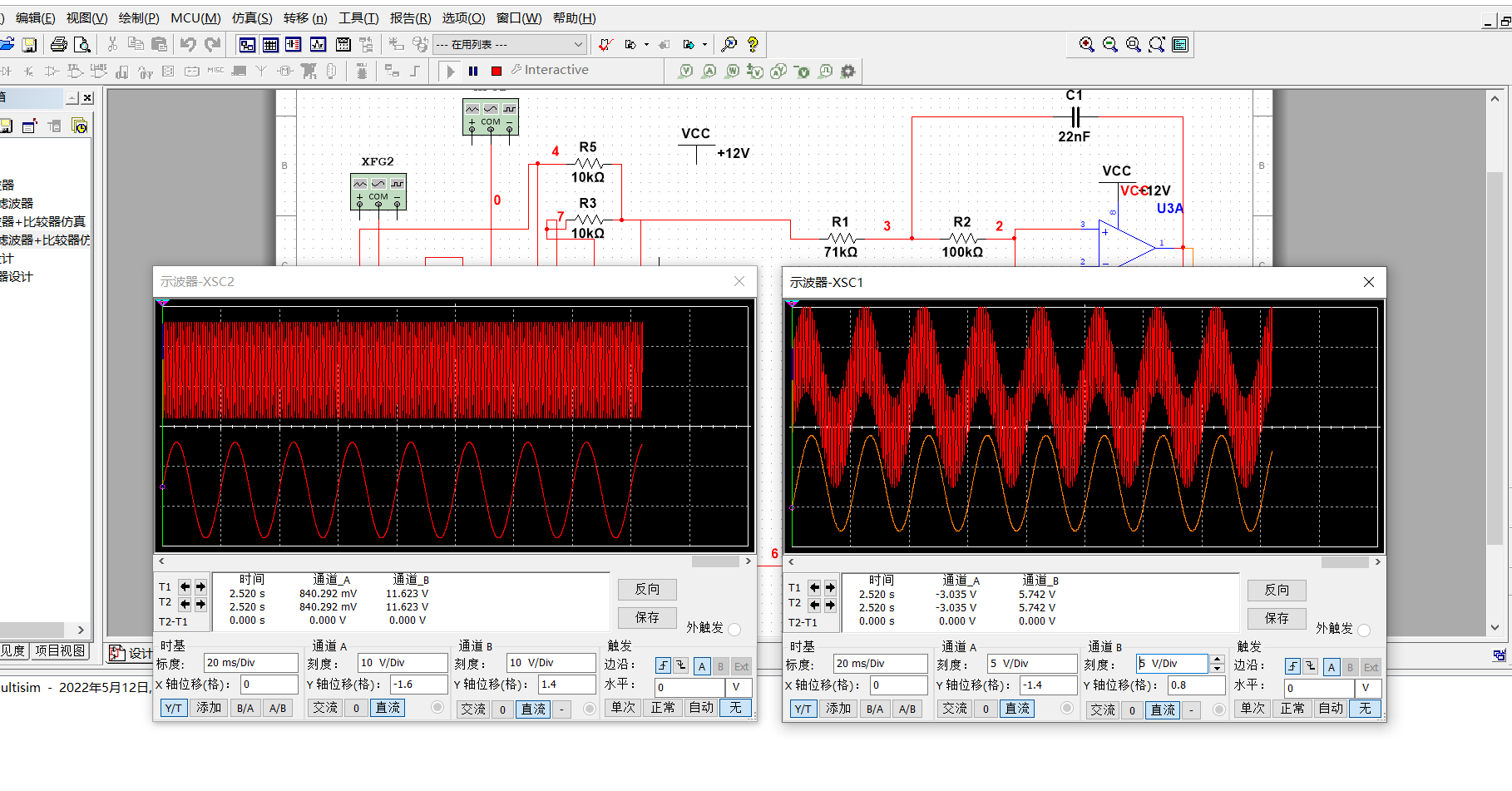Screen dimensions: 1512x791
Task: Click the XSC2 trigger 水平 level field
Action: click(x=690, y=687)
